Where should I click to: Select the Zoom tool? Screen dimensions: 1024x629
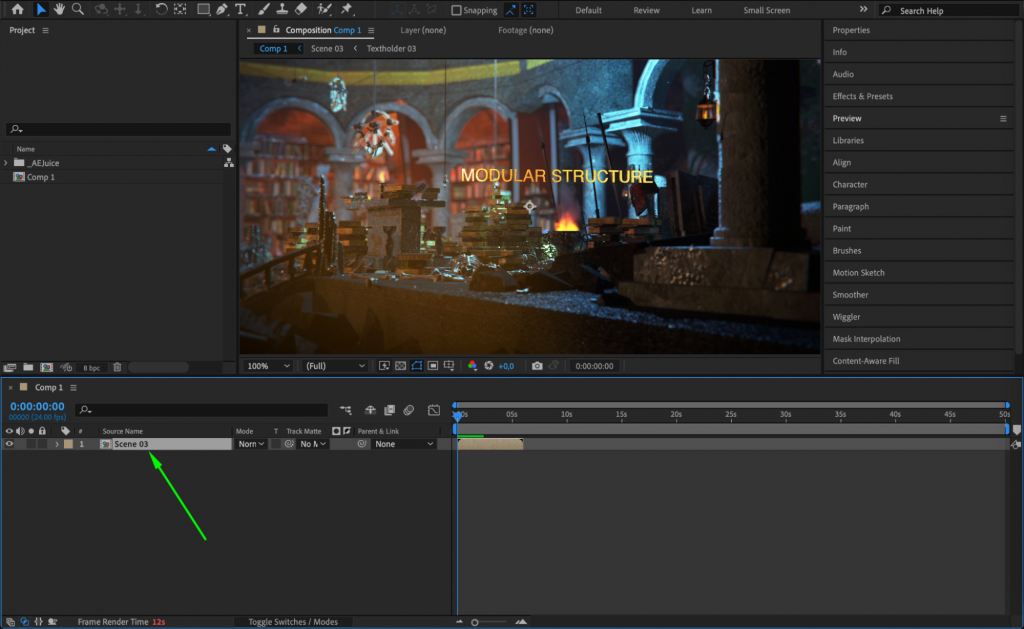tap(79, 10)
